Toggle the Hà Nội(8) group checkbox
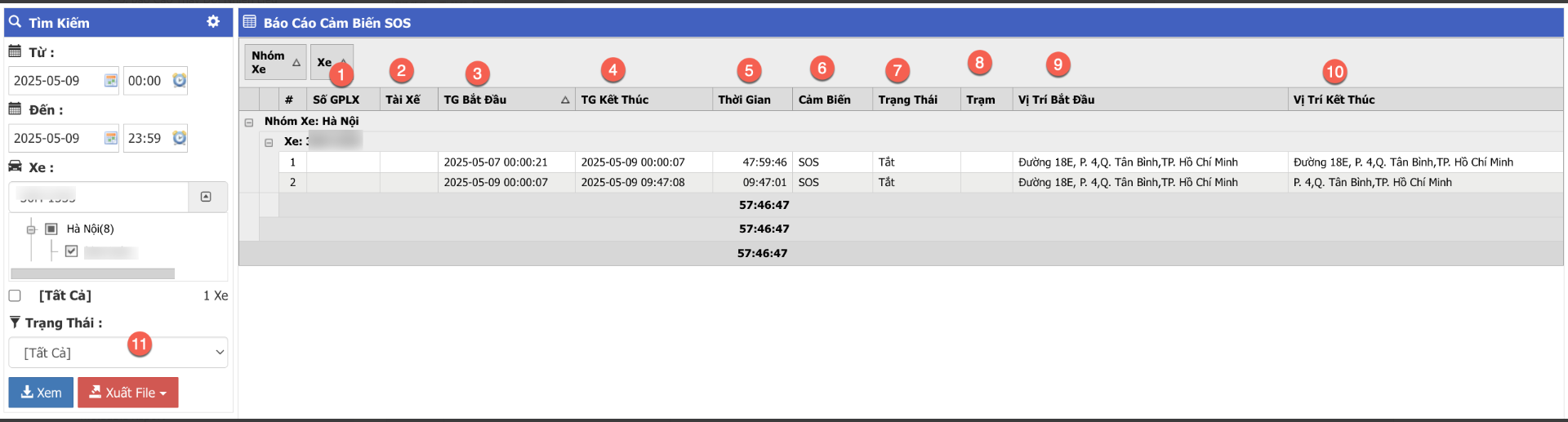This screenshot has width=1568, height=422. (51, 229)
